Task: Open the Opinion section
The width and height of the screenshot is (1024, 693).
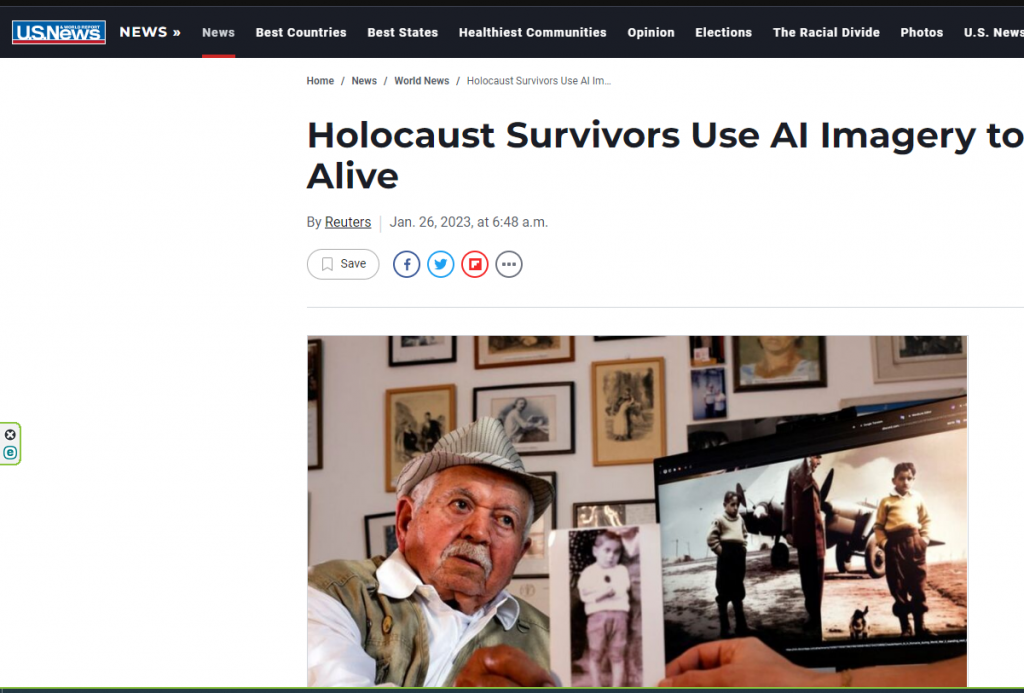Action: click(x=650, y=33)
